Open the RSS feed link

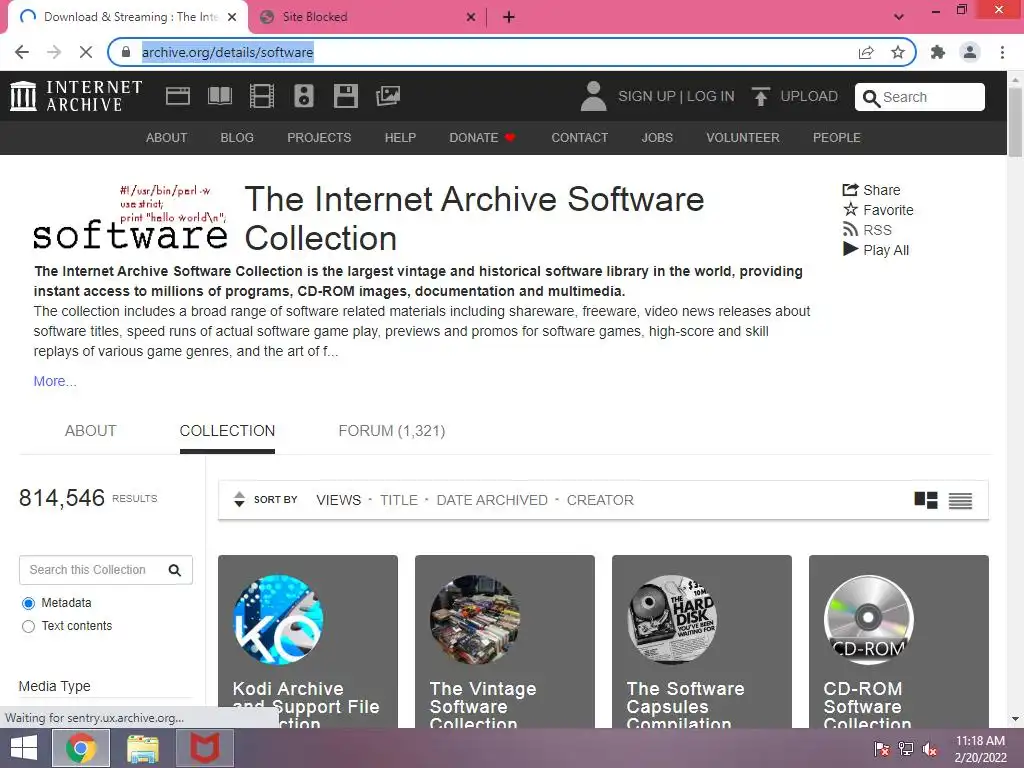coord(867,230)
